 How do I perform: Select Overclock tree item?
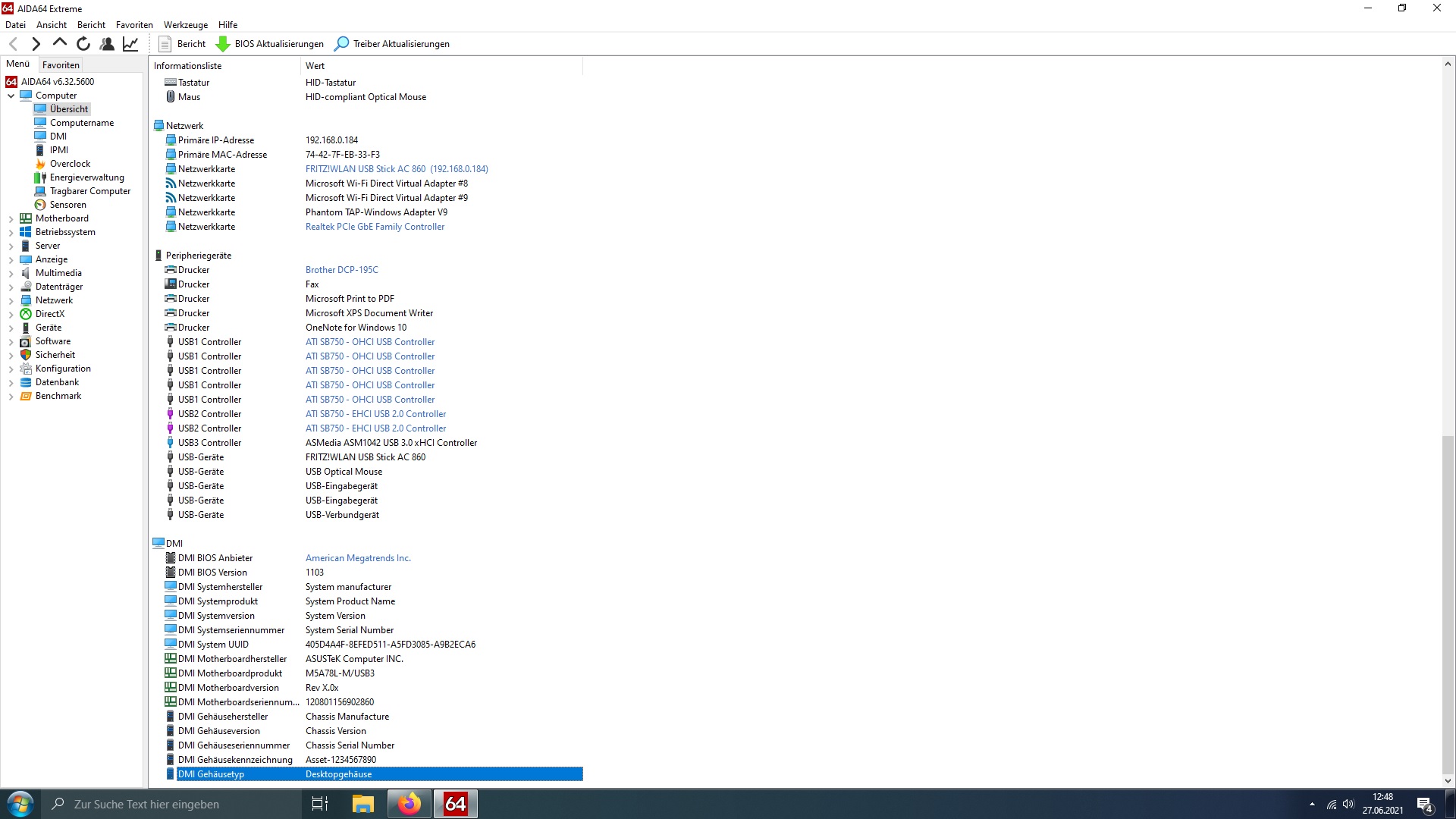[x=70, y=164]
